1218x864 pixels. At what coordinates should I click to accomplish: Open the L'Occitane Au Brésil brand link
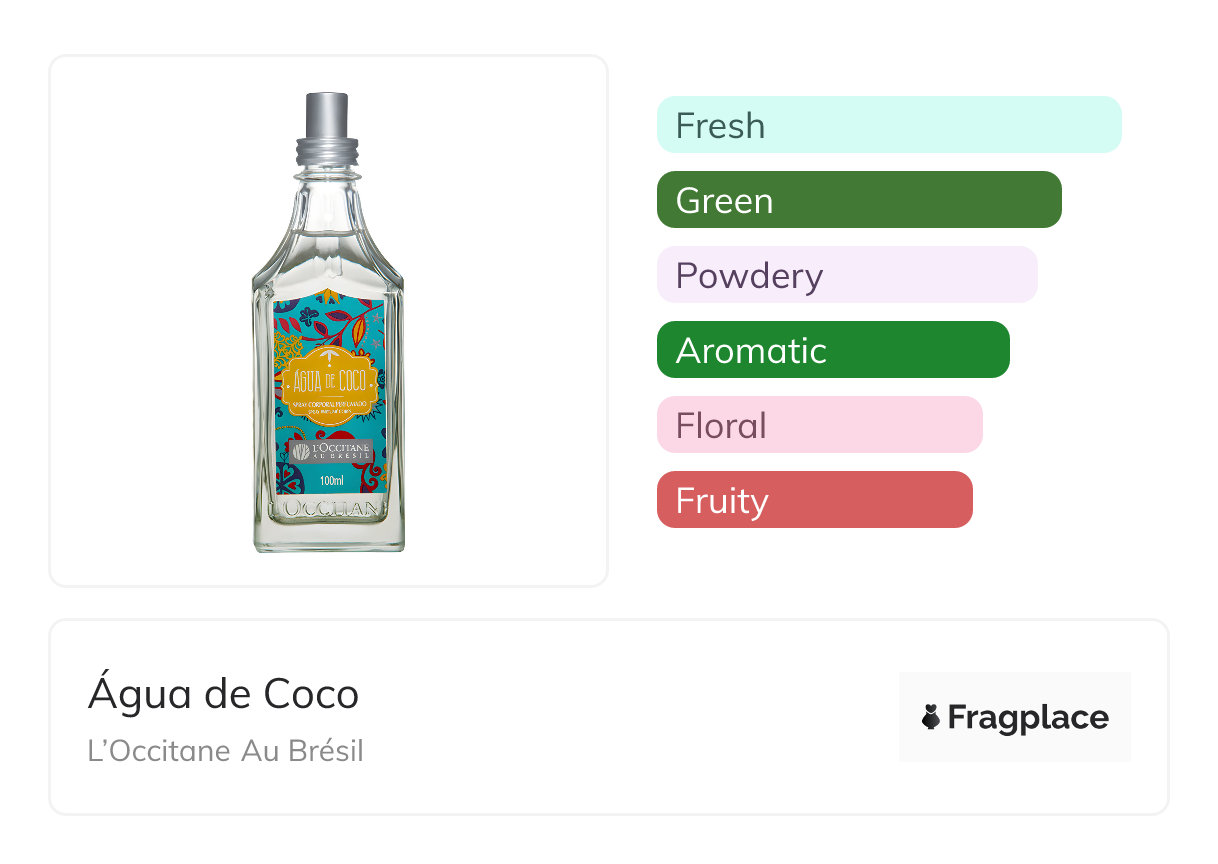[x=226, y=750]
